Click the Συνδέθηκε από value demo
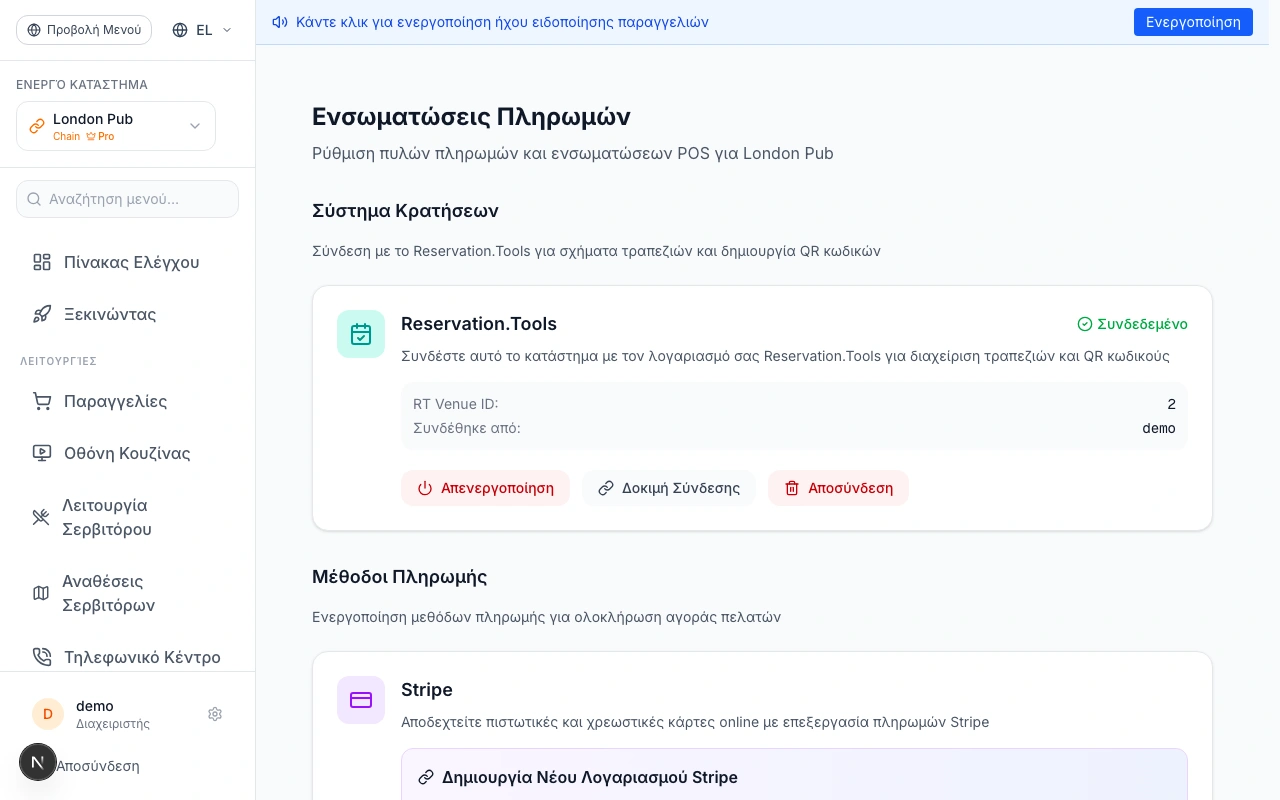Screen dimensions: 1280x800 click(x=1159, y=428)
